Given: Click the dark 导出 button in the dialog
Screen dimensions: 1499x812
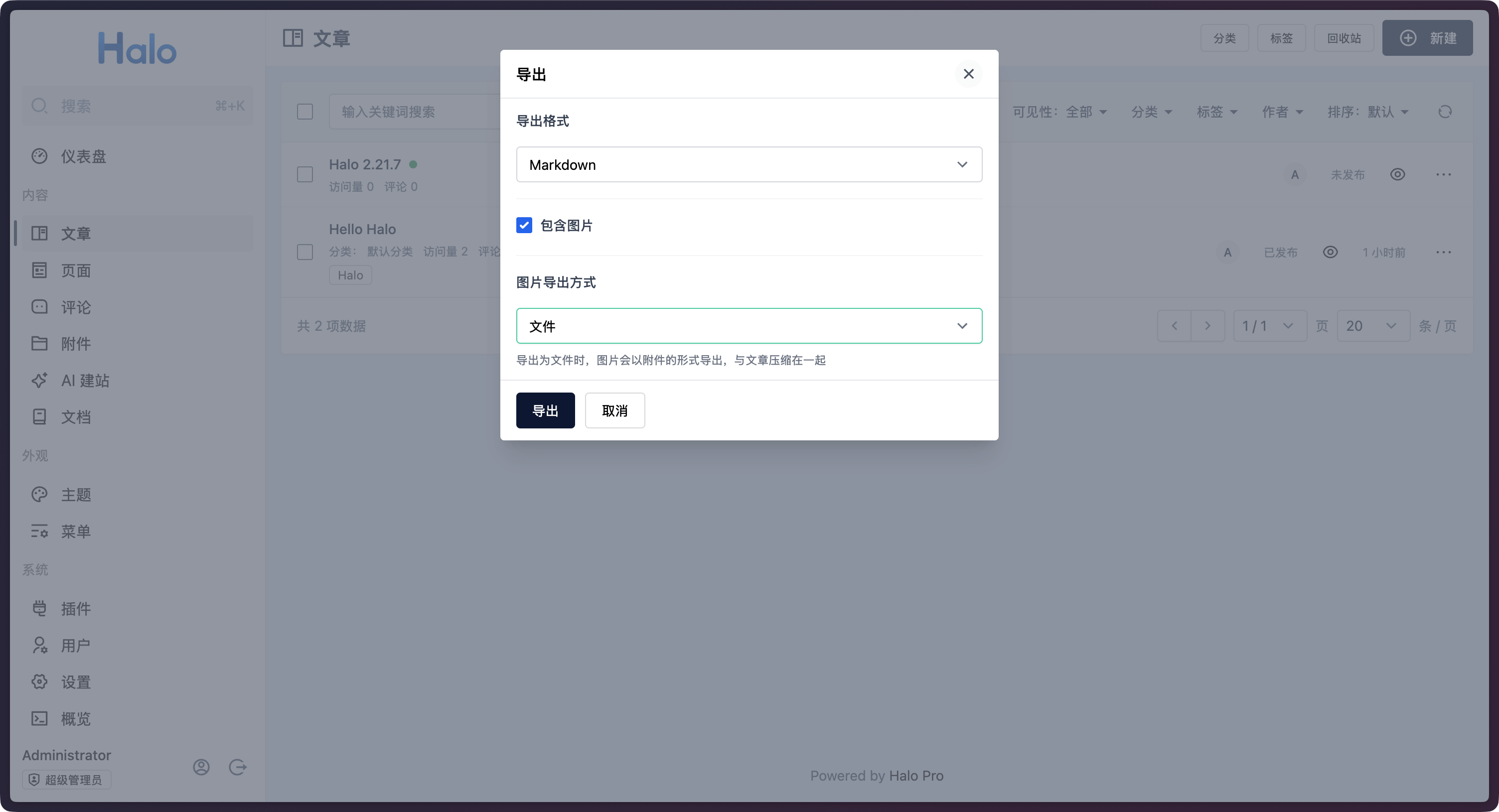Looking at the screenshot, I should click(x=545, y=410).
